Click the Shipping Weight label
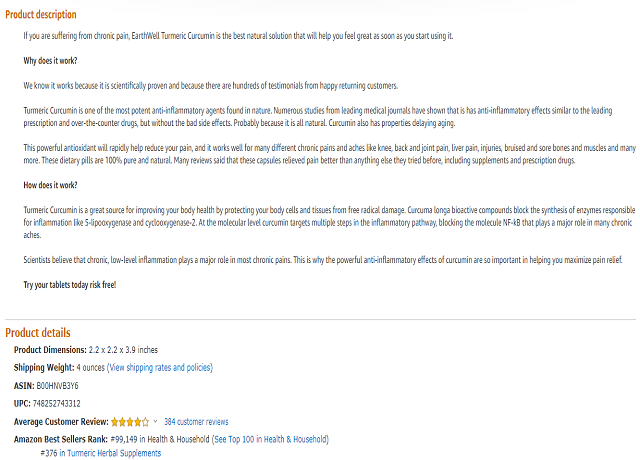640x460 pixels. pos(44,367)
